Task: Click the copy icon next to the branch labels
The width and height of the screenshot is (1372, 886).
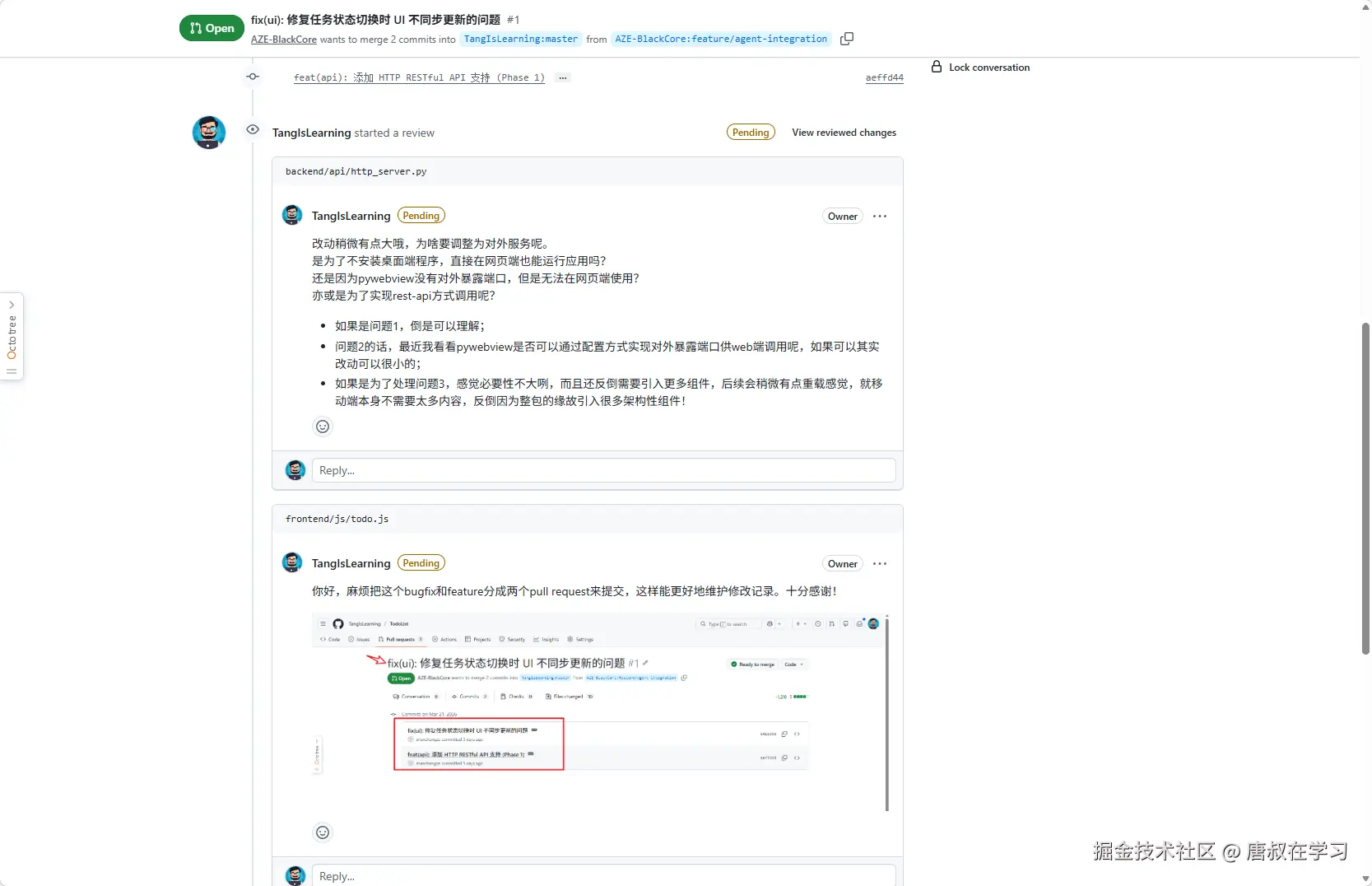Action: click(x=846, y=39)
